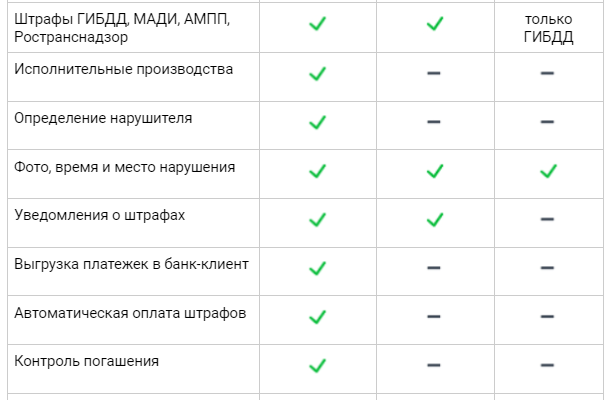Click first-column checkmark in the Штрафы ГИБДД row
Viewport: 612px width, 400px height.
click(318, 24)
